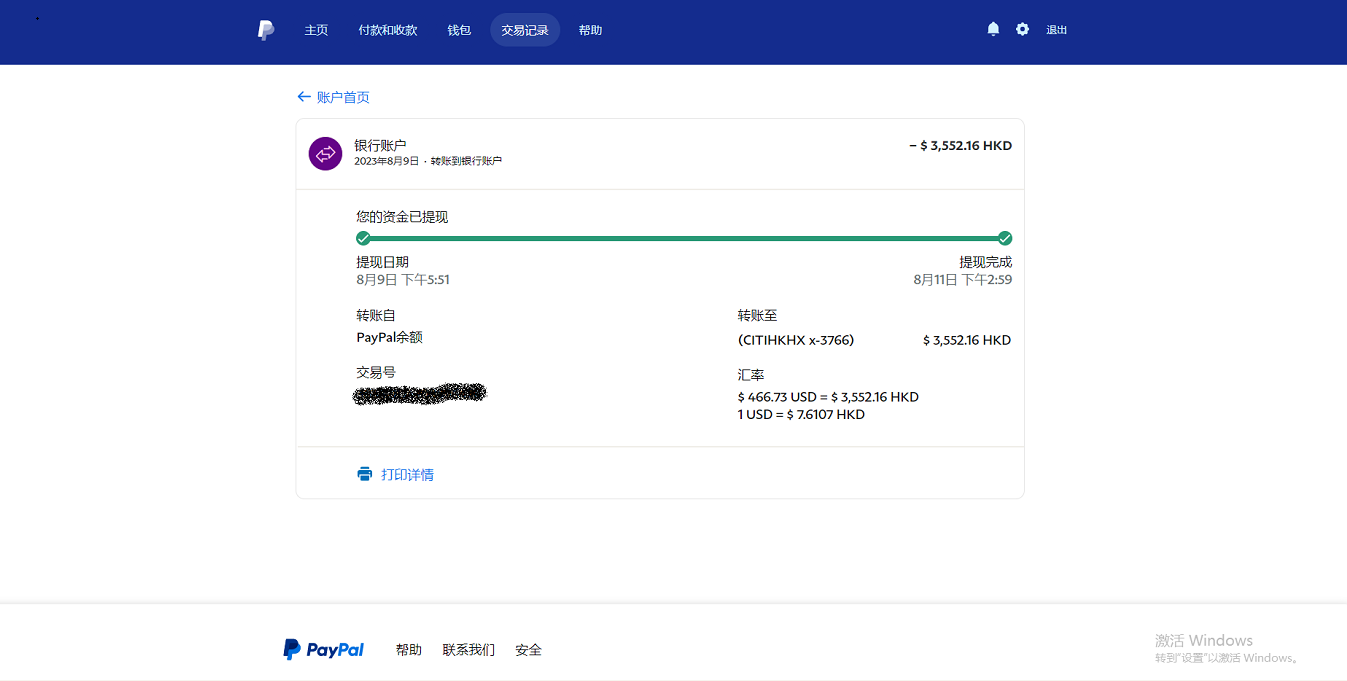Select the 交易记录 tab
Image resolution: width=1347 pixels, height=681 pixels.
[525, 30]
